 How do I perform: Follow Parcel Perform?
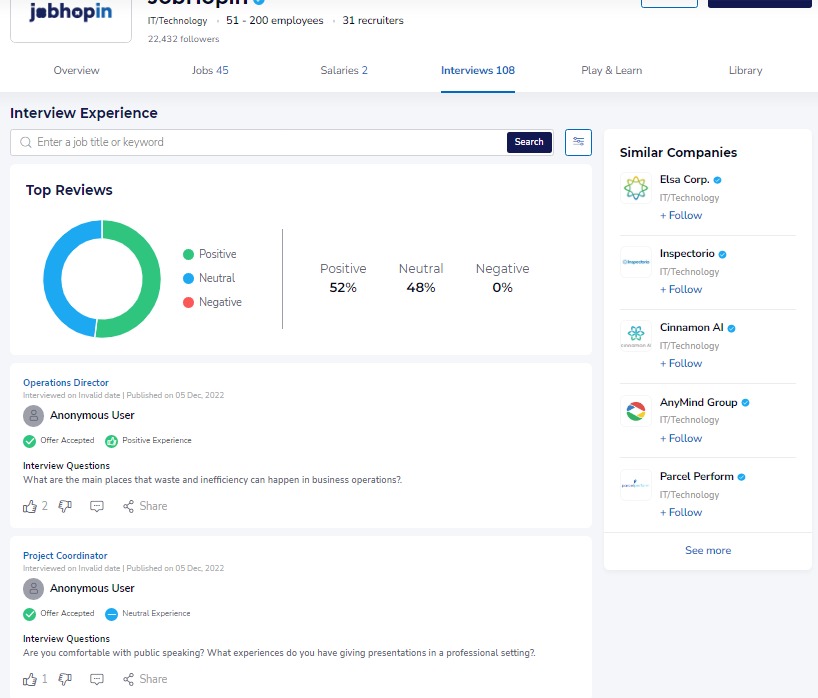click(681, 513)
